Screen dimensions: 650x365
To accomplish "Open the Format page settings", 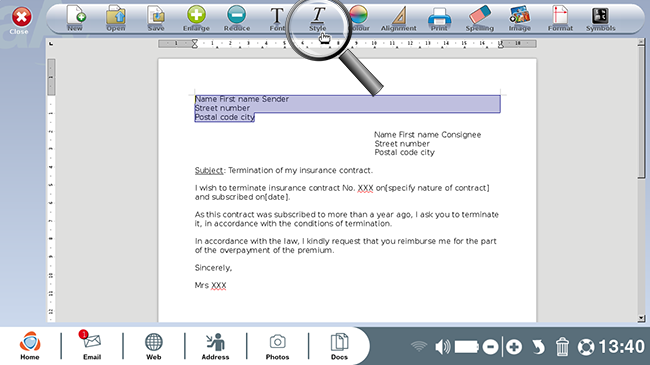I will tap(560, 18).
